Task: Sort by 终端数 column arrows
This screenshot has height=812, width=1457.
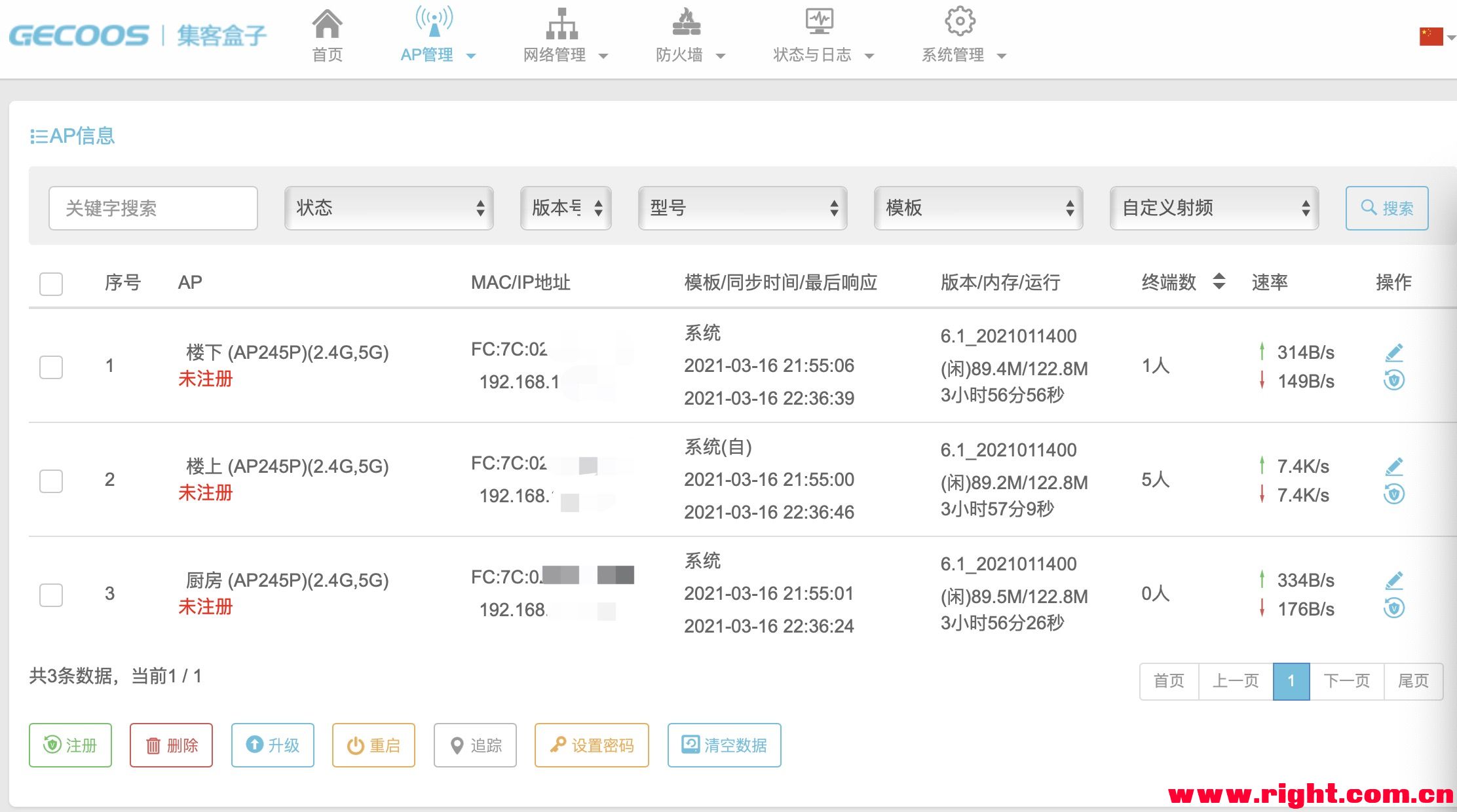Action: pos(1219,282)
